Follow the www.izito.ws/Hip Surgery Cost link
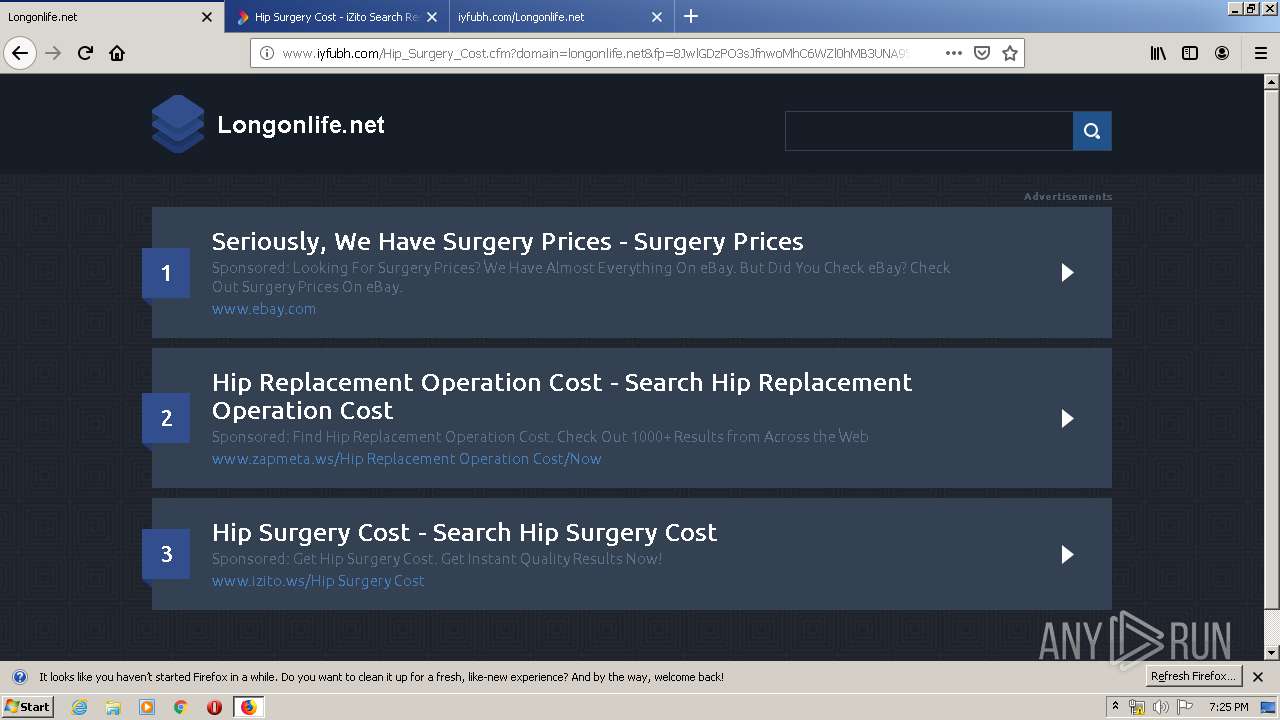Viewport: 1280px width, 720px height. (318, 581)
